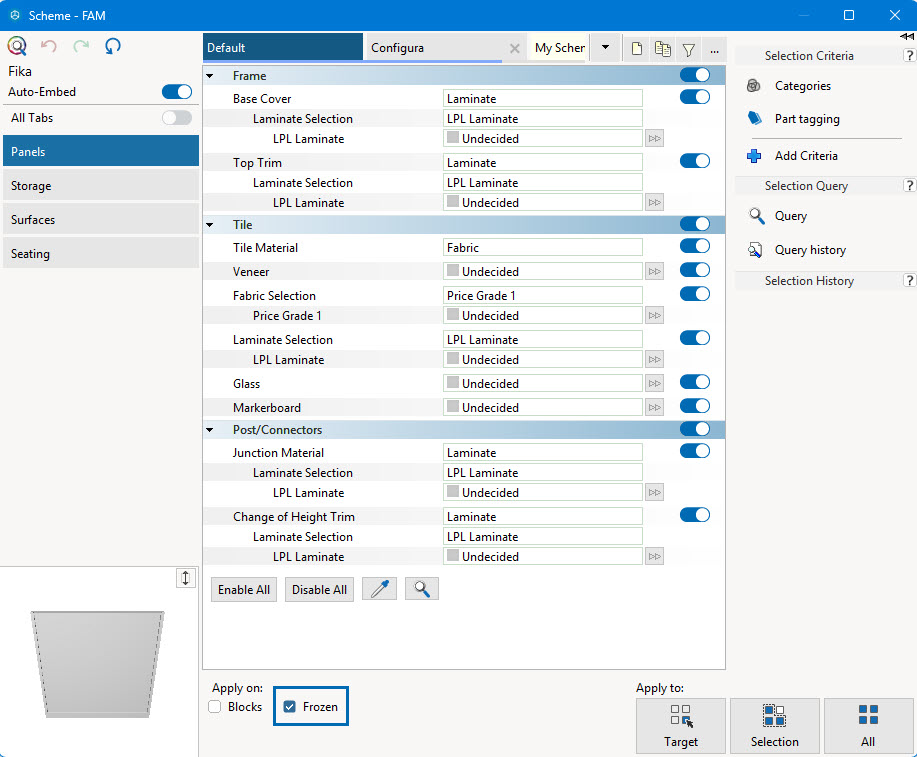The width and height of the screenshot is (917, 757).
Task: Click Apply to All button
Action: point(868,726)
